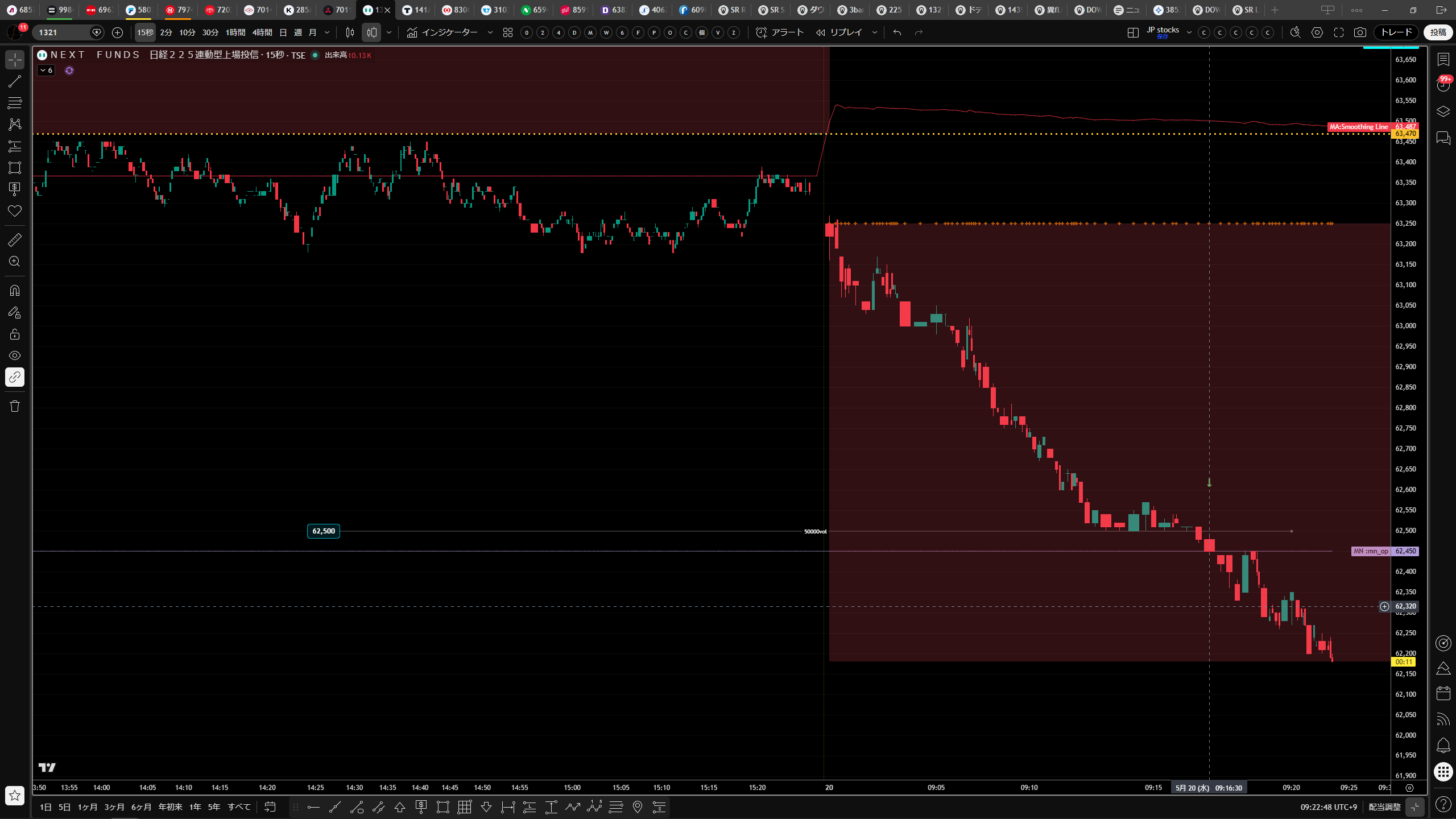Pick the rectangle shapes tool in left sidebar
Viewport: 1456px width, 819px height.
coord(15,168)
